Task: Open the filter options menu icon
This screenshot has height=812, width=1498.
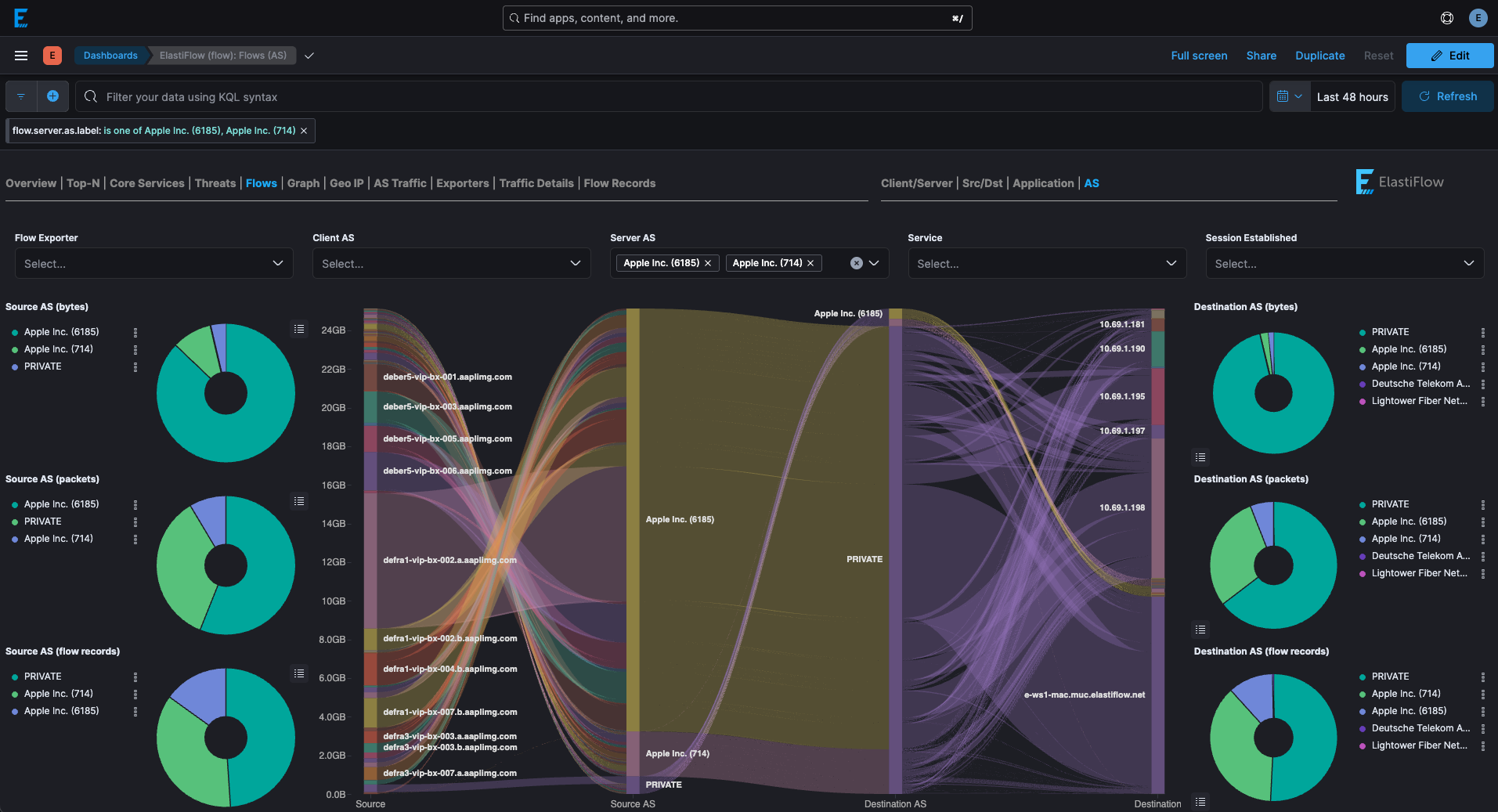Action: pos(21,96)
